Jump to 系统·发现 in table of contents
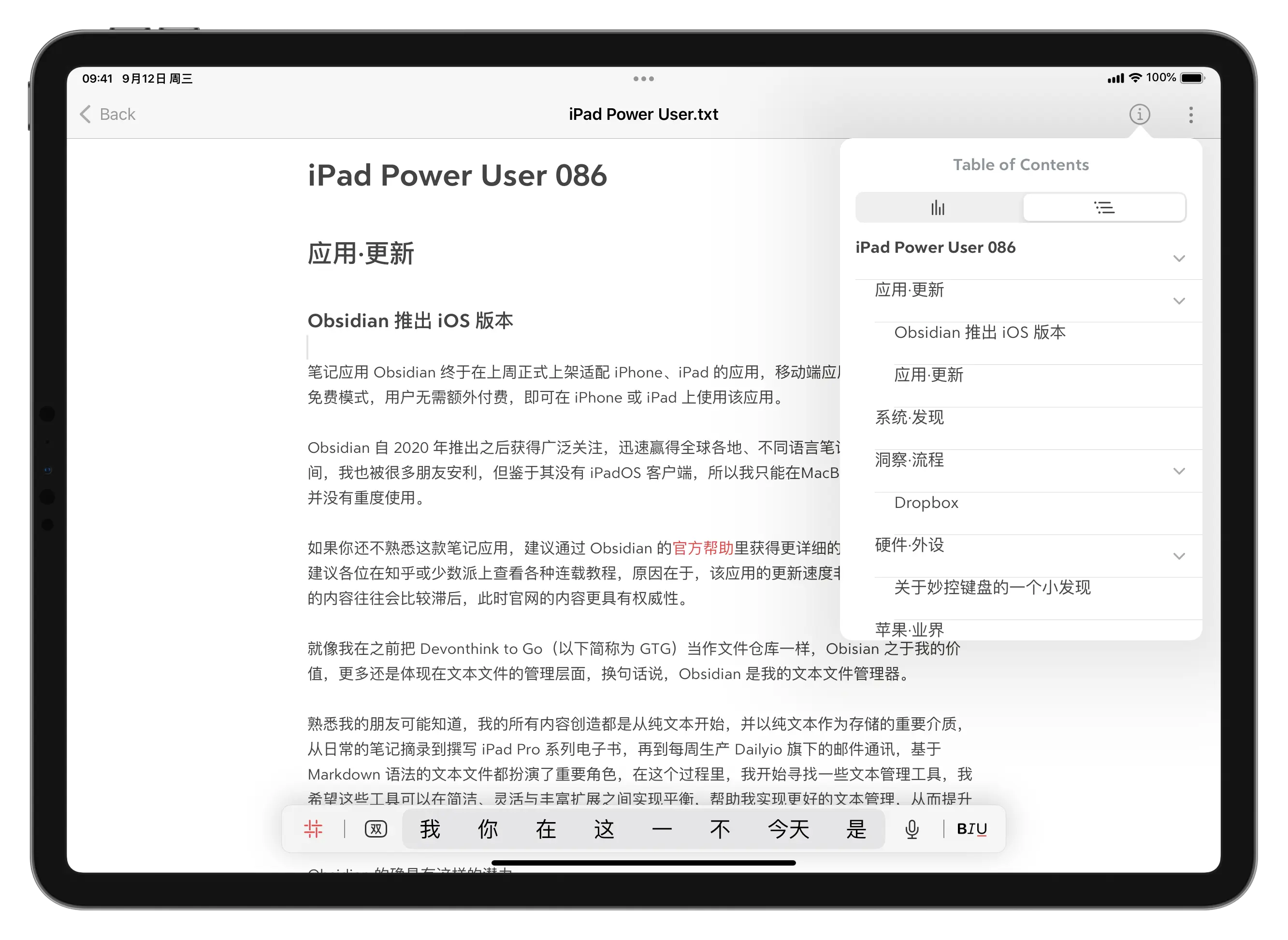This screenshot has width=1288, height=940. point(909,417)
